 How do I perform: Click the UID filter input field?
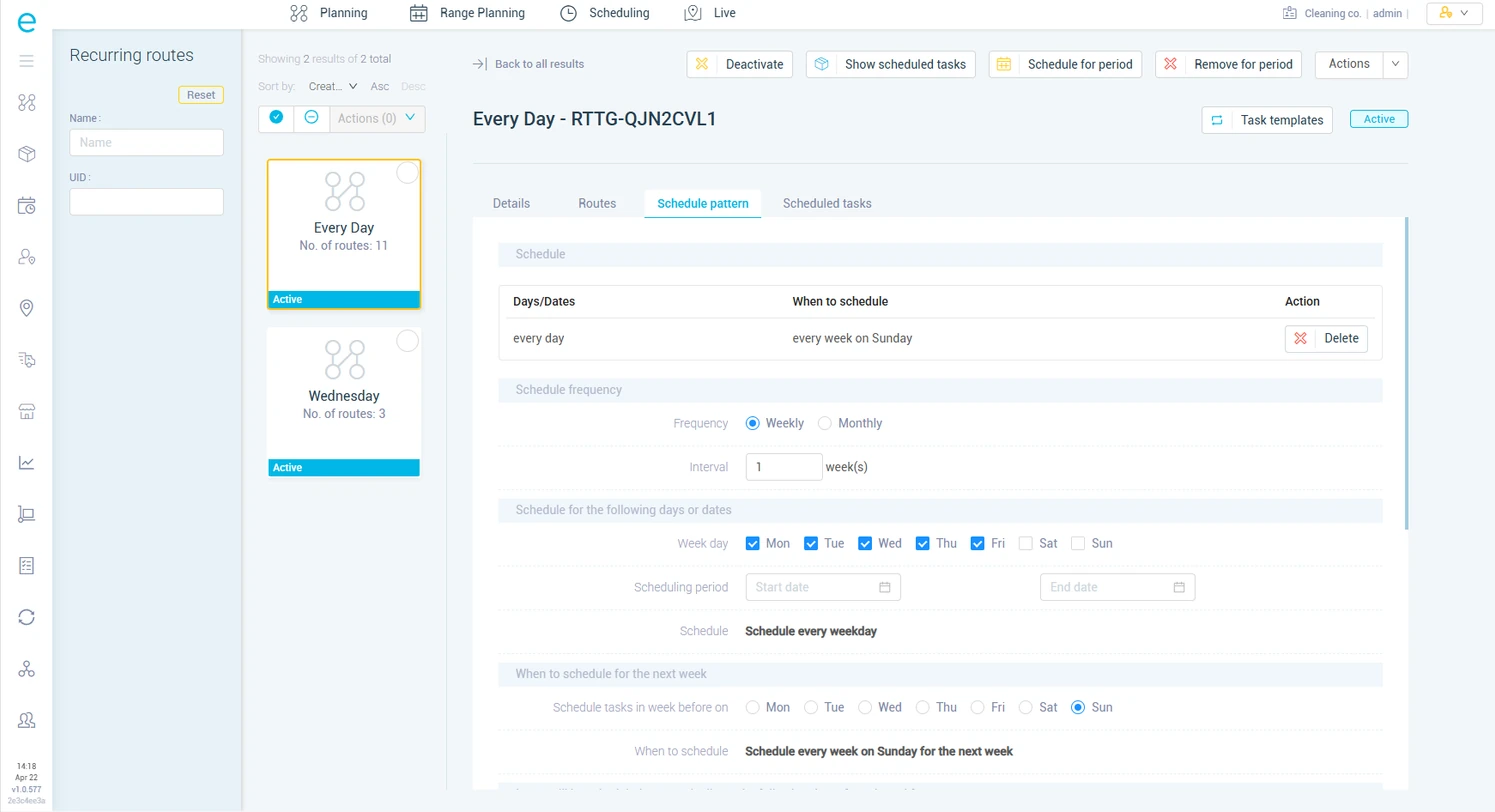click(146, 202)
